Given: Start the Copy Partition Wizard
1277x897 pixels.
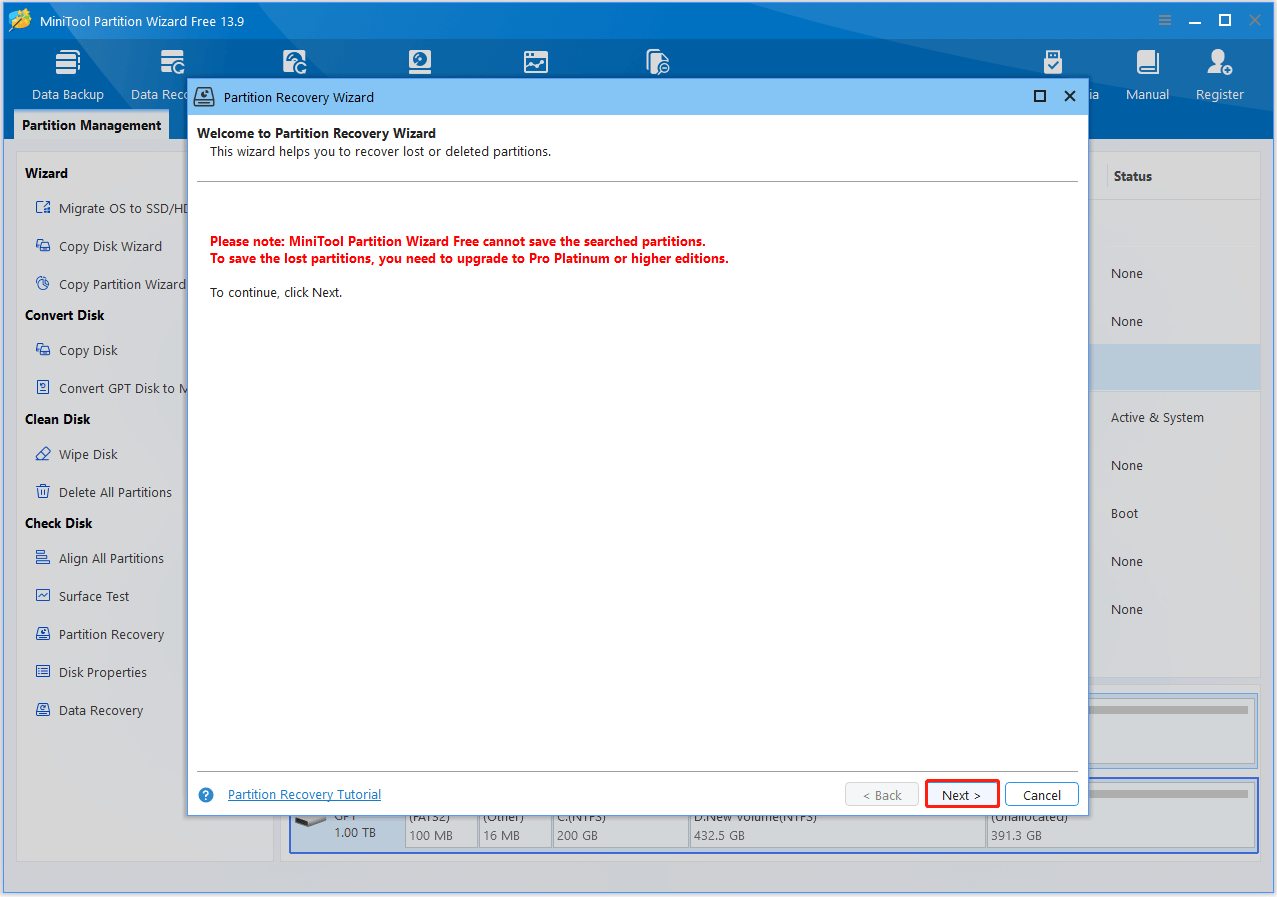Looking at the screenshot, I should click(111, 284).
